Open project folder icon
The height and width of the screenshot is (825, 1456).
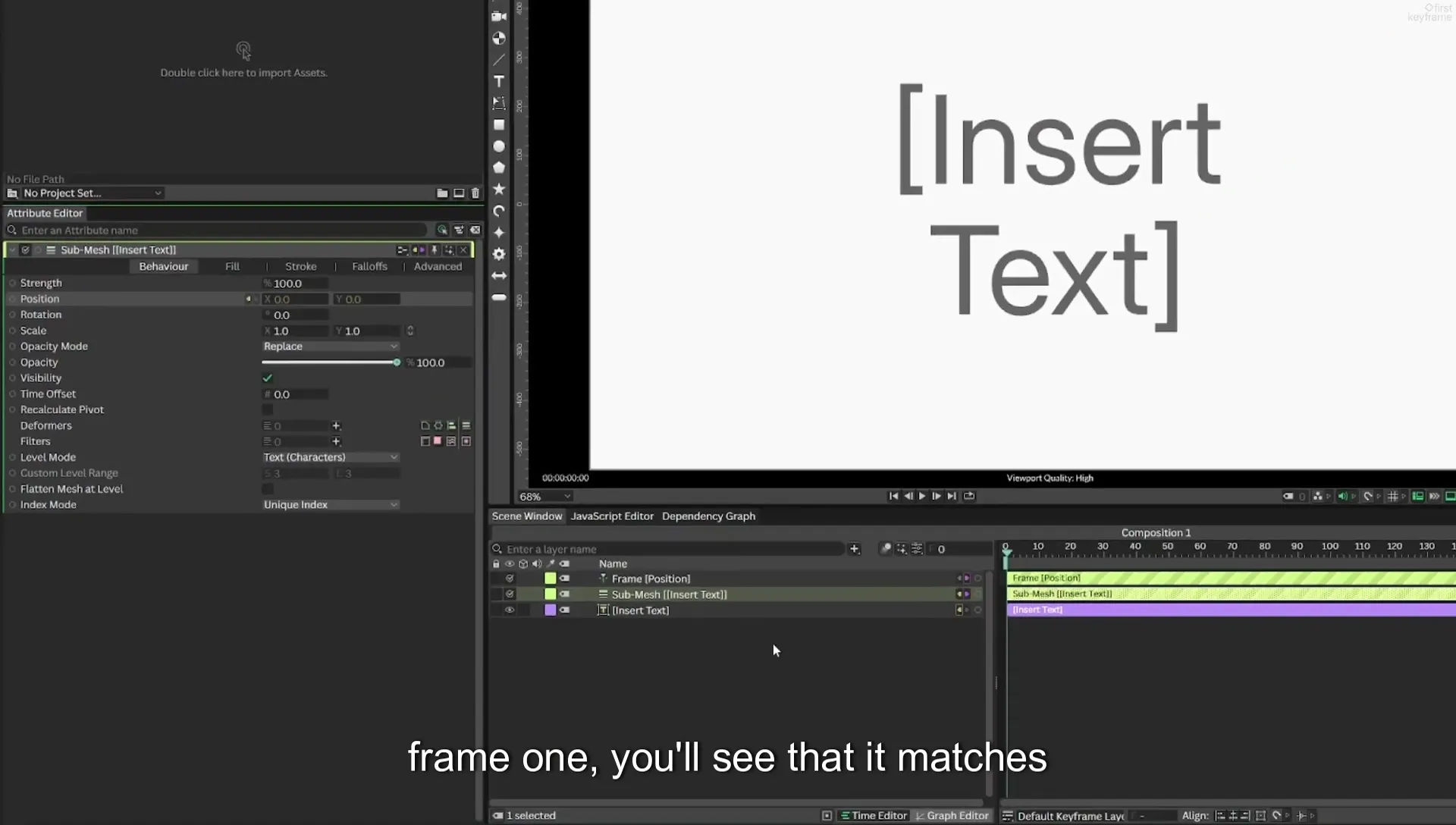pyautogui.click(x=442, y=193)
